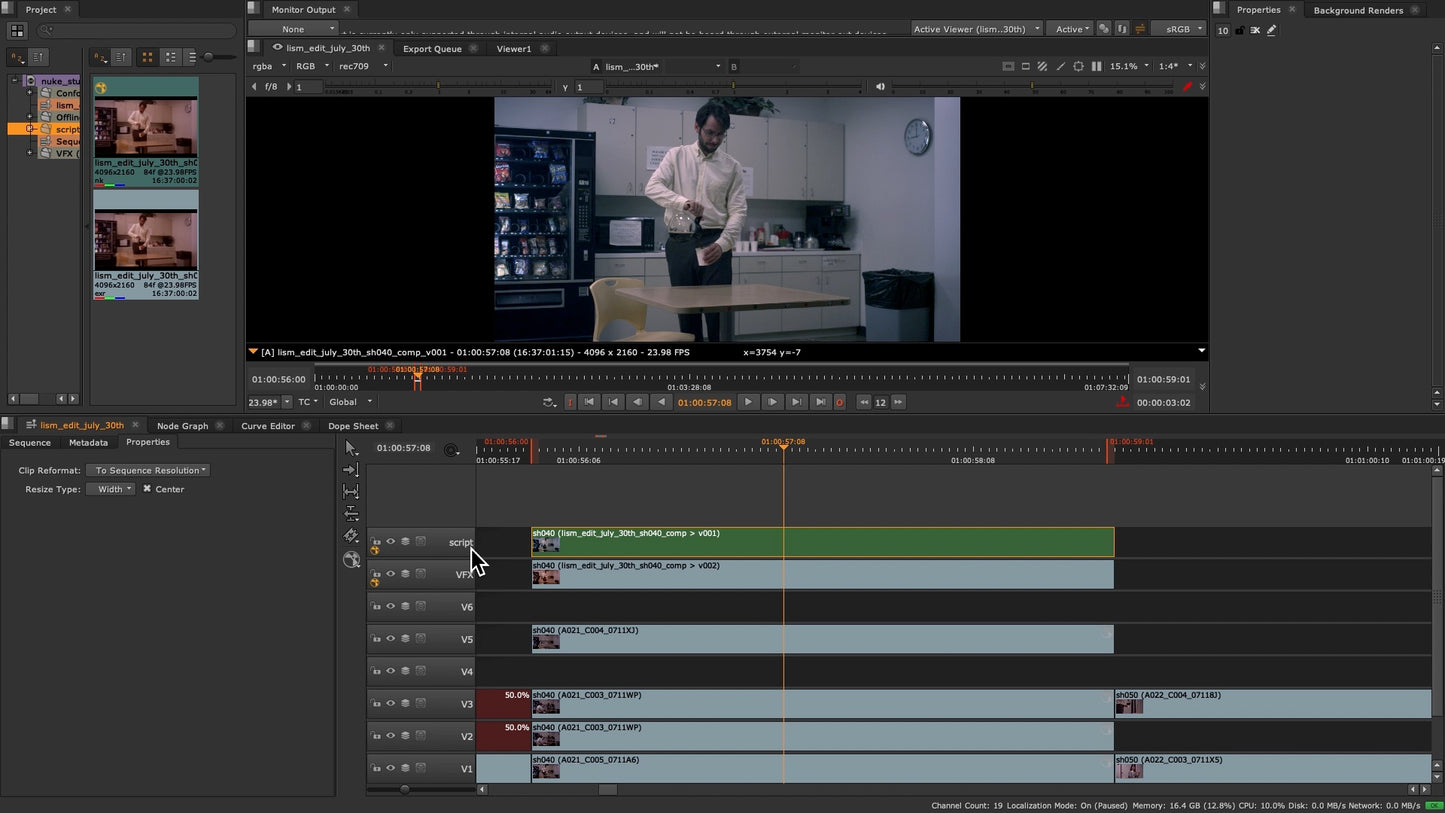The width and height of the screenshot is (1445, 813).
Task: Click the viewer audio speaker icon
Action: point(880,87)
